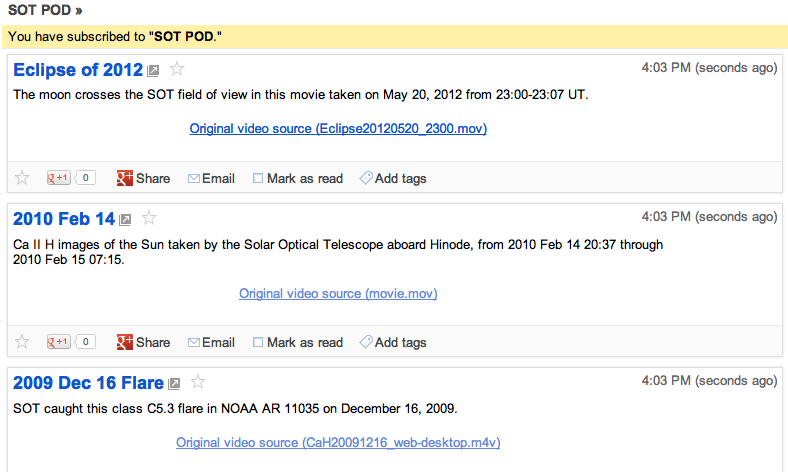Star the Eclipse of 2012 title

(x=177, y=69)
